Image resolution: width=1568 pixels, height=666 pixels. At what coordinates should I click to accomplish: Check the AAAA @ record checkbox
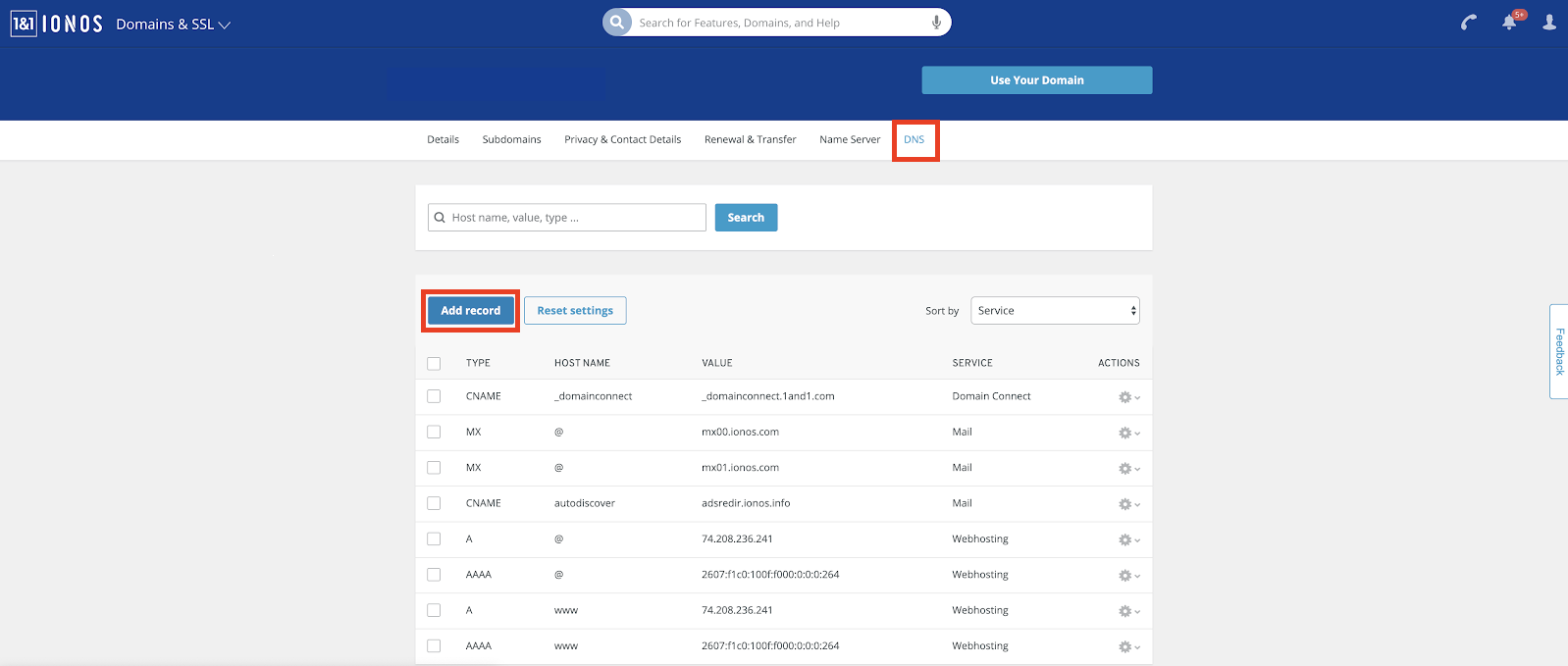(x=434, y=575)
